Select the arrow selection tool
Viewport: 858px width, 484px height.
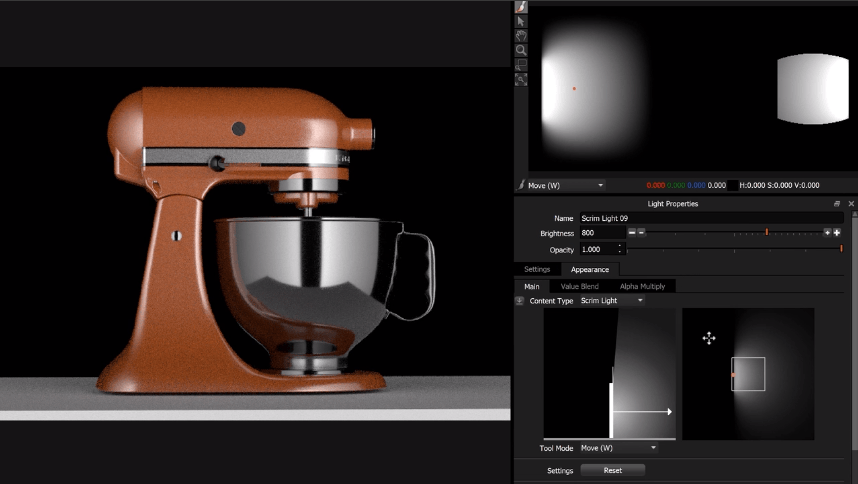[521, 21]
